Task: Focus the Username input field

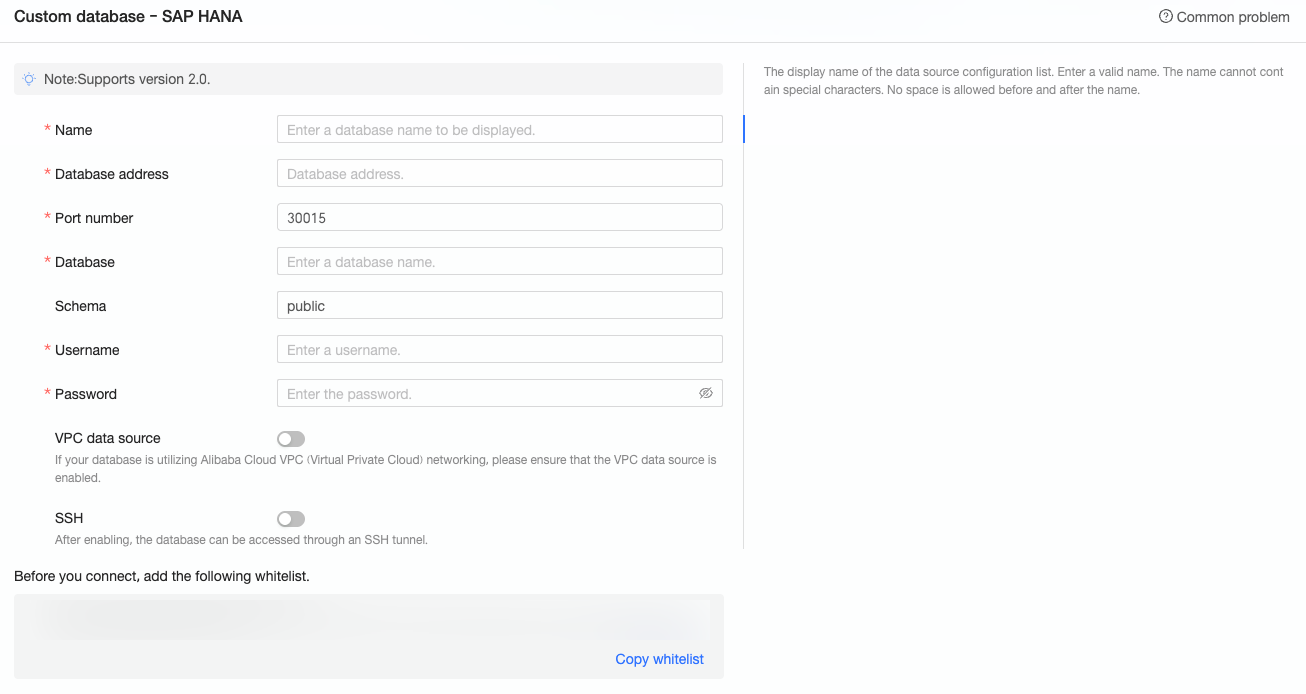Action: 500,349
